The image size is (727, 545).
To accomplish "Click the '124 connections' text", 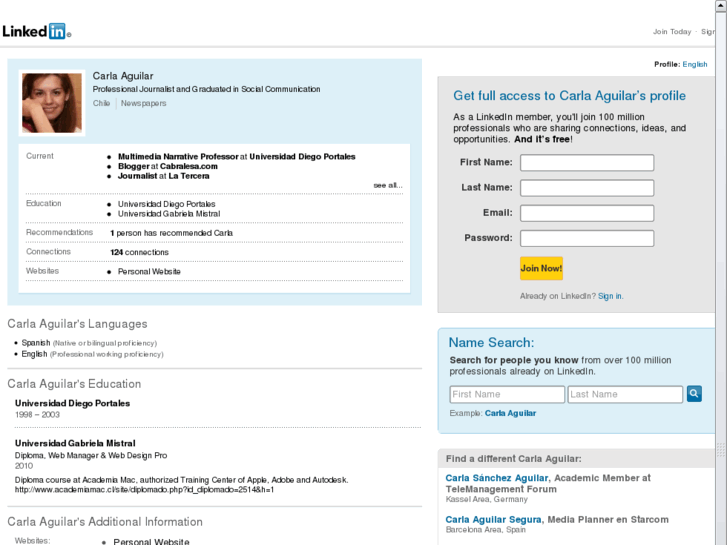I will 139,252.
